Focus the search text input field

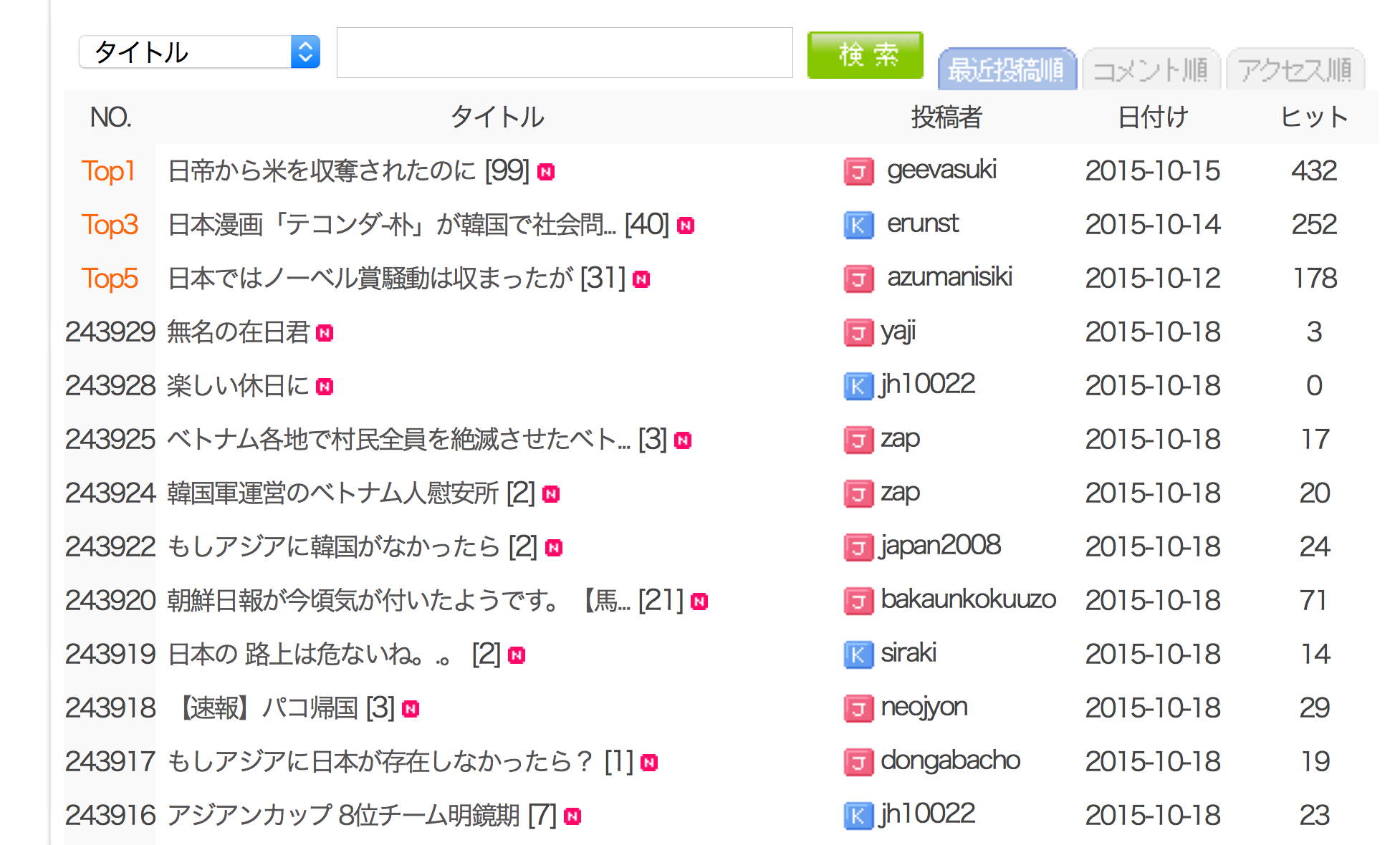(565, 53)
